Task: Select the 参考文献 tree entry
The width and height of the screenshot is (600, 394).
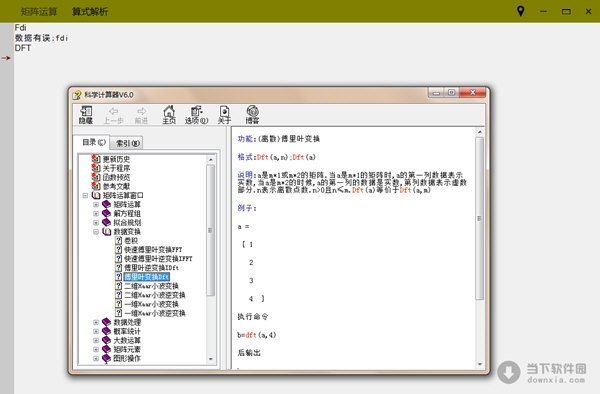Action: coord(116,186)
